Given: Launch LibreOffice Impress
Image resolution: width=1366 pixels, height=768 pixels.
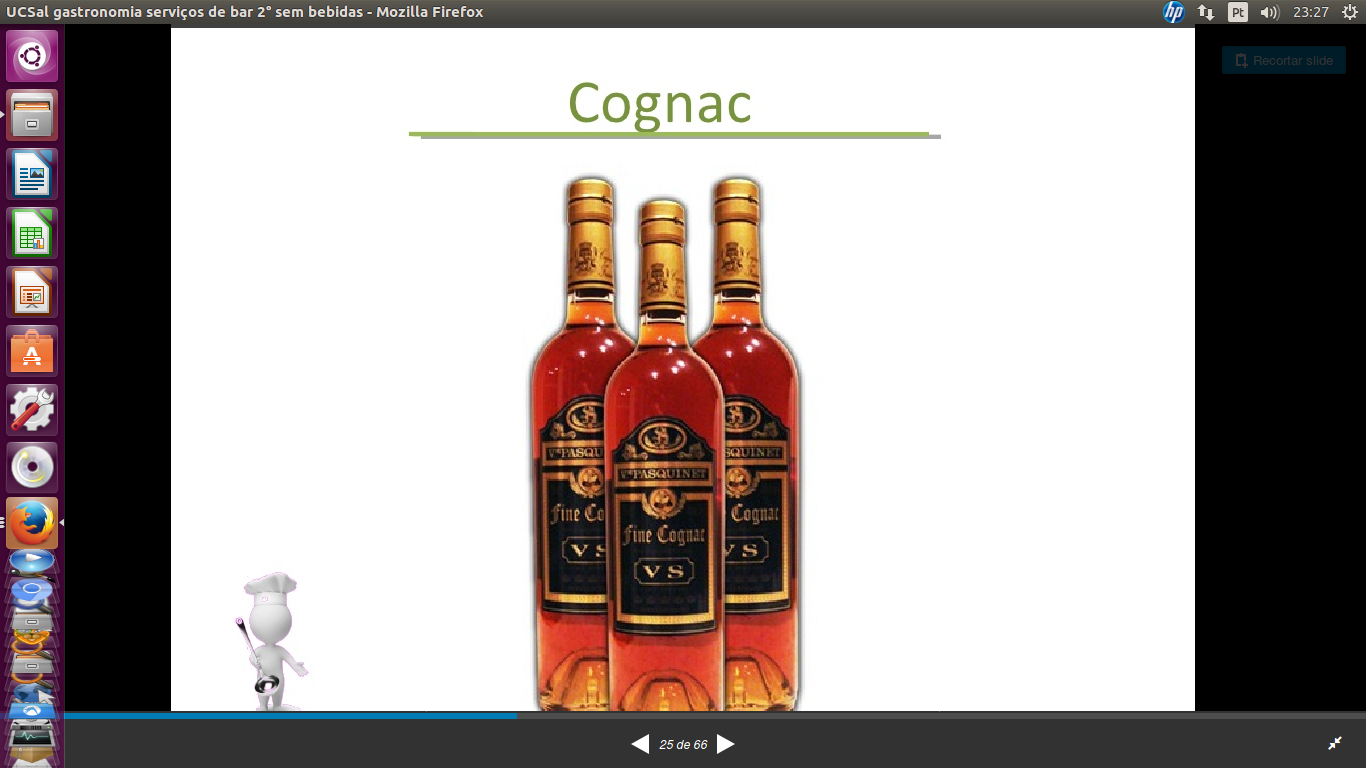Looking at the screenshot, I should [x=32, y=292].
